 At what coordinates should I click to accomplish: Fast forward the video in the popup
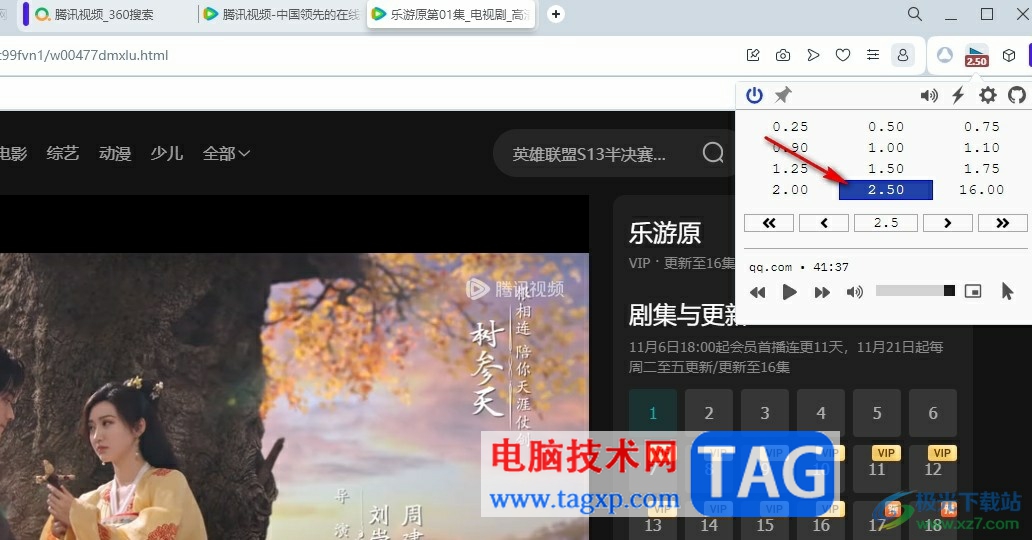pos(822,292)
